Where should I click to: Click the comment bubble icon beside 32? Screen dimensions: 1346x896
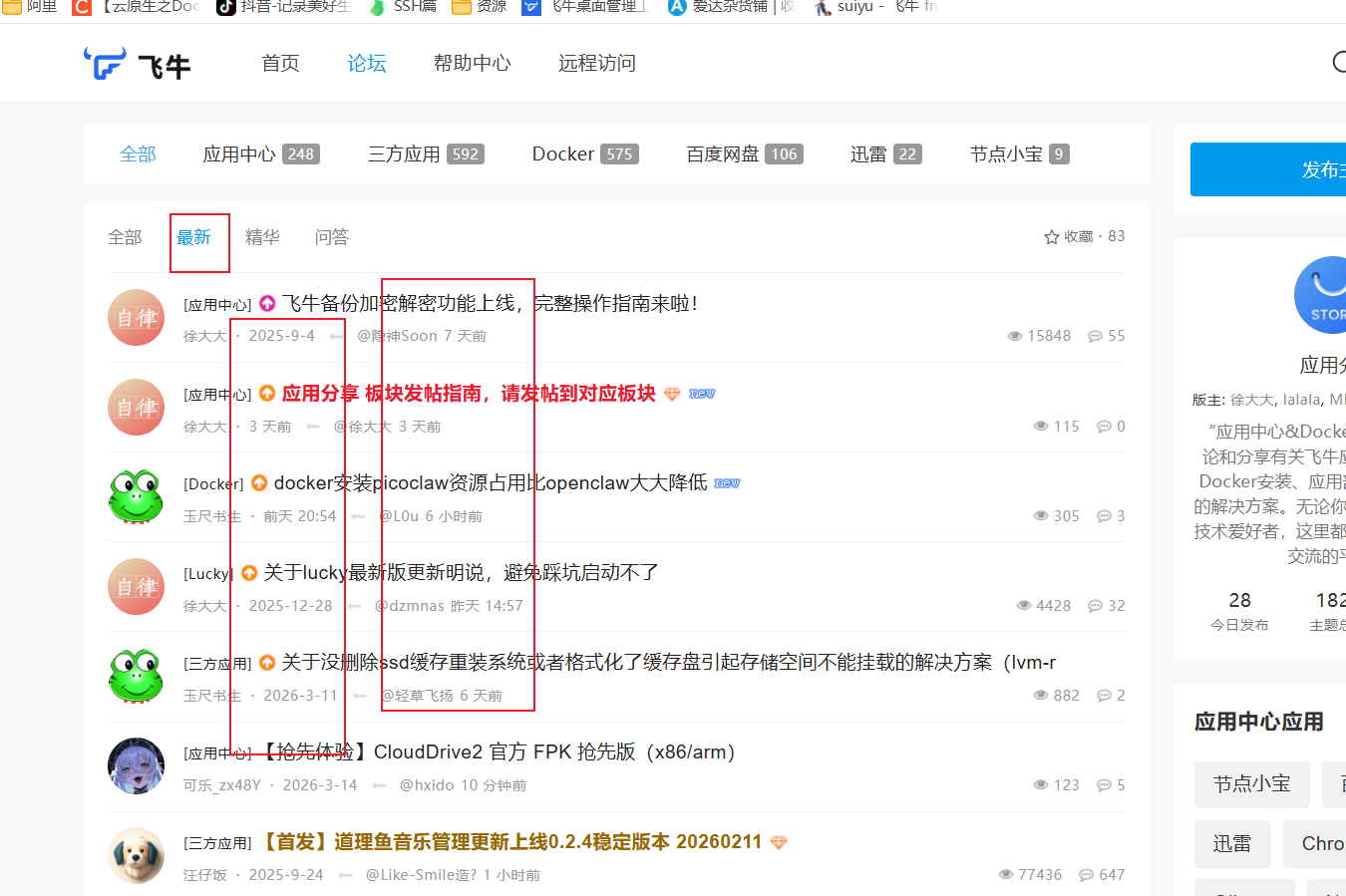click(x=1095, y=606)
